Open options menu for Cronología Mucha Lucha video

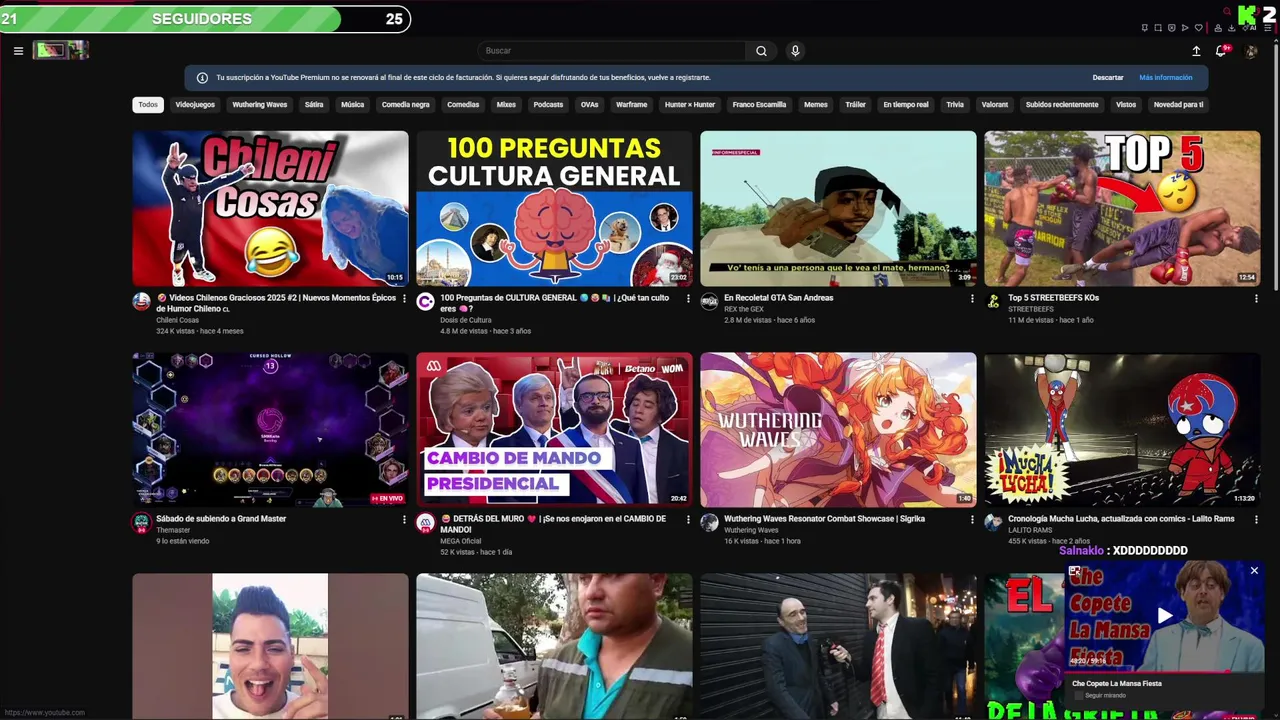(x=1256, y=519)
